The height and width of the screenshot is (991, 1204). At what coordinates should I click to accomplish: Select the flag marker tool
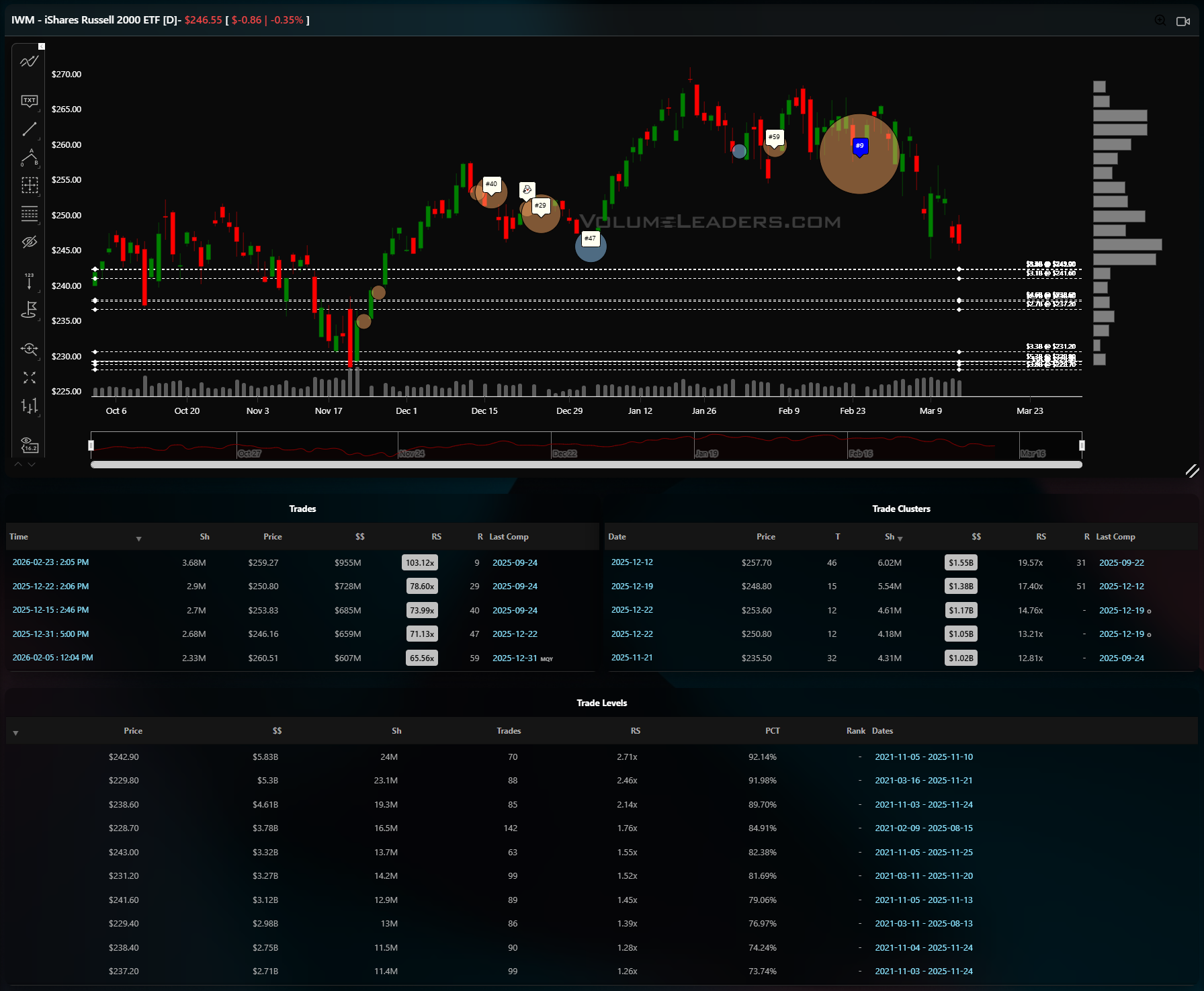click(x=29, y=310)
